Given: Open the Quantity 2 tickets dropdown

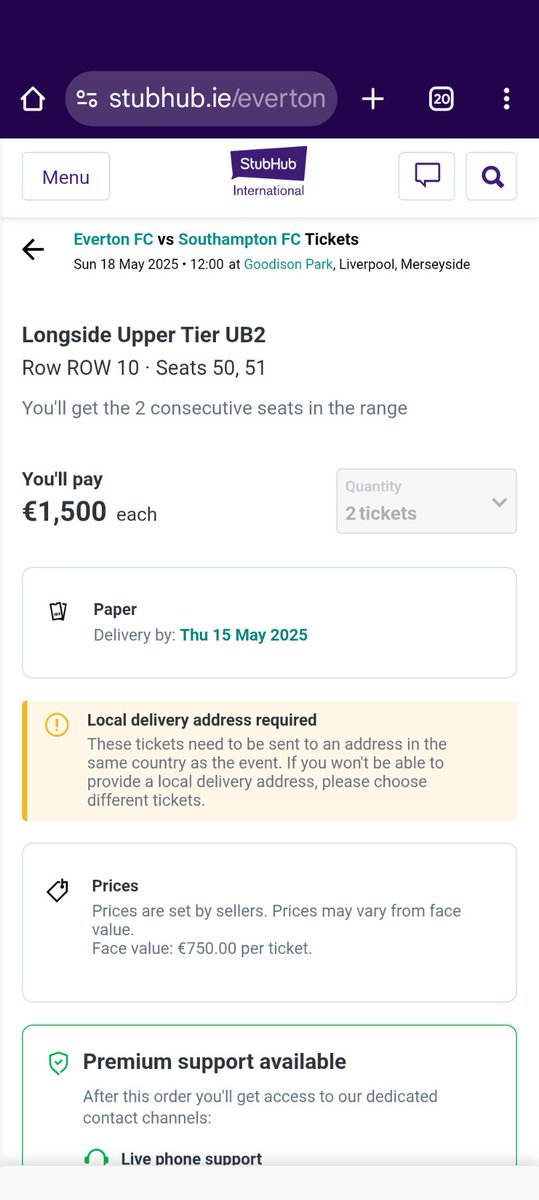Looking at the screenshot, I should [x=427, y=501].
